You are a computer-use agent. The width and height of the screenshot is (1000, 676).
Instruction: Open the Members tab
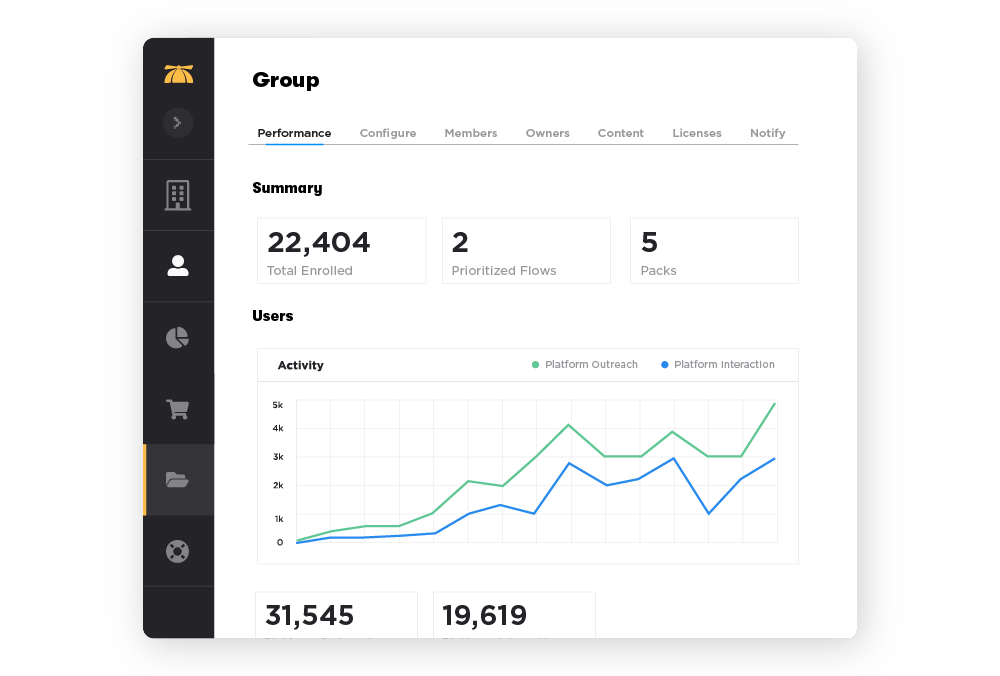pos(471,133)
